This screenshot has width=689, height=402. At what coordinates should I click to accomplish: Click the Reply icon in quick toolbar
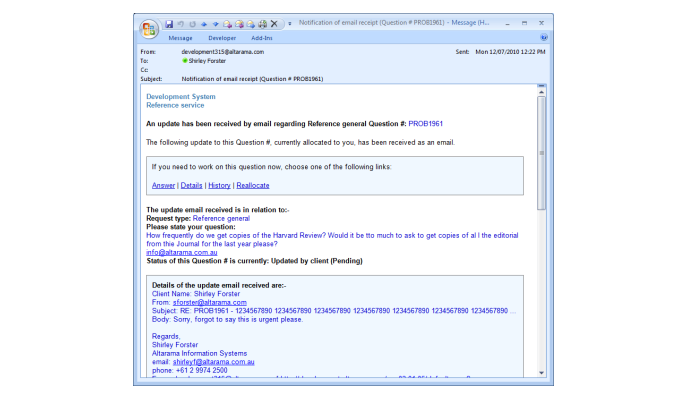[227, 24]
